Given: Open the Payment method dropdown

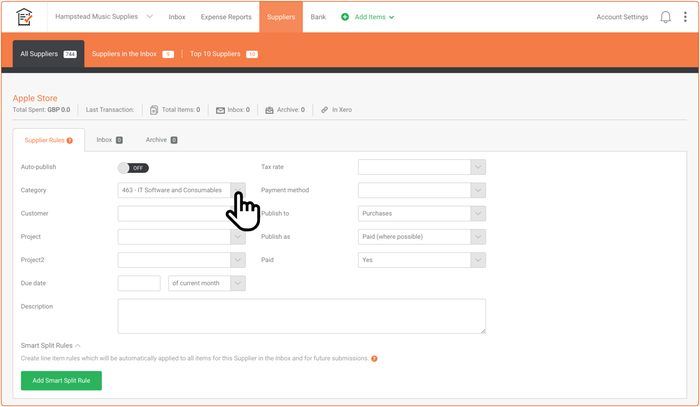Looking at the screenshot, I should (421, 190).
